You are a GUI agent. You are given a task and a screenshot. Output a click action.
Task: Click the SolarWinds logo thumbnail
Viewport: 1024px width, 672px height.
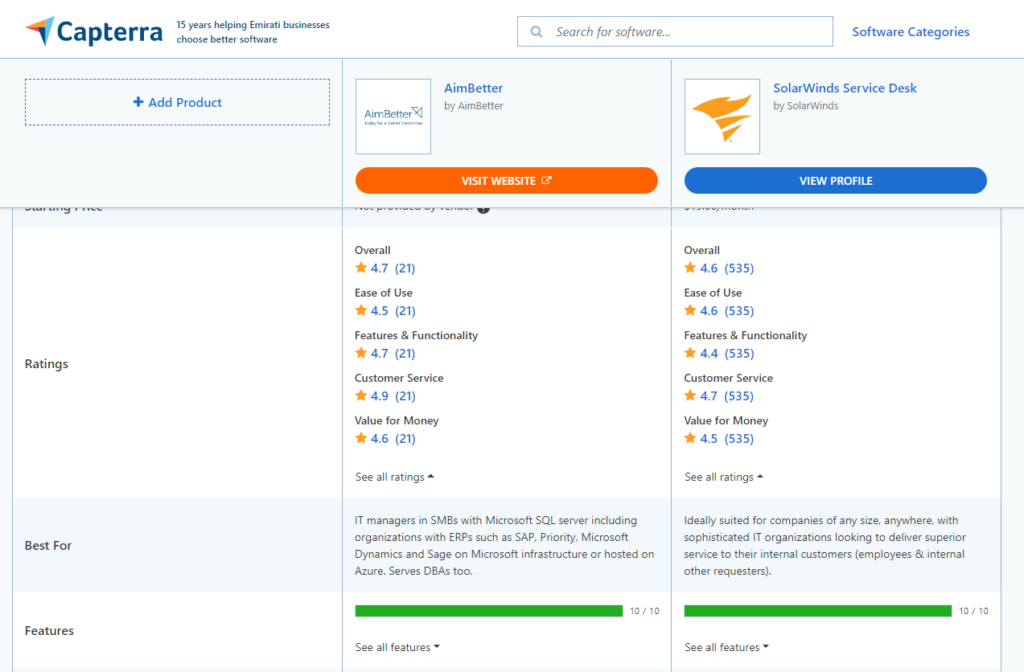(722, 116)
